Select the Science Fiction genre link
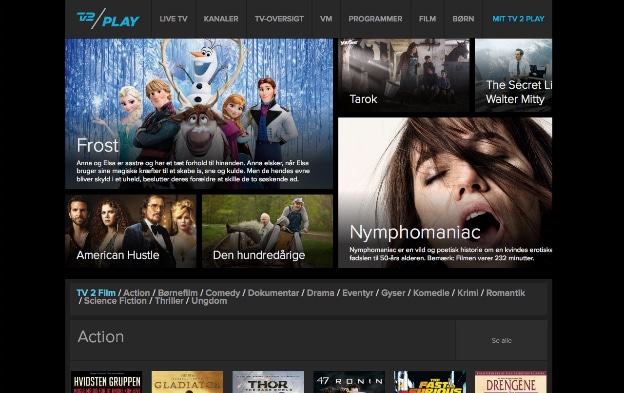Screen dimensions: 624x393 [115, 301]
